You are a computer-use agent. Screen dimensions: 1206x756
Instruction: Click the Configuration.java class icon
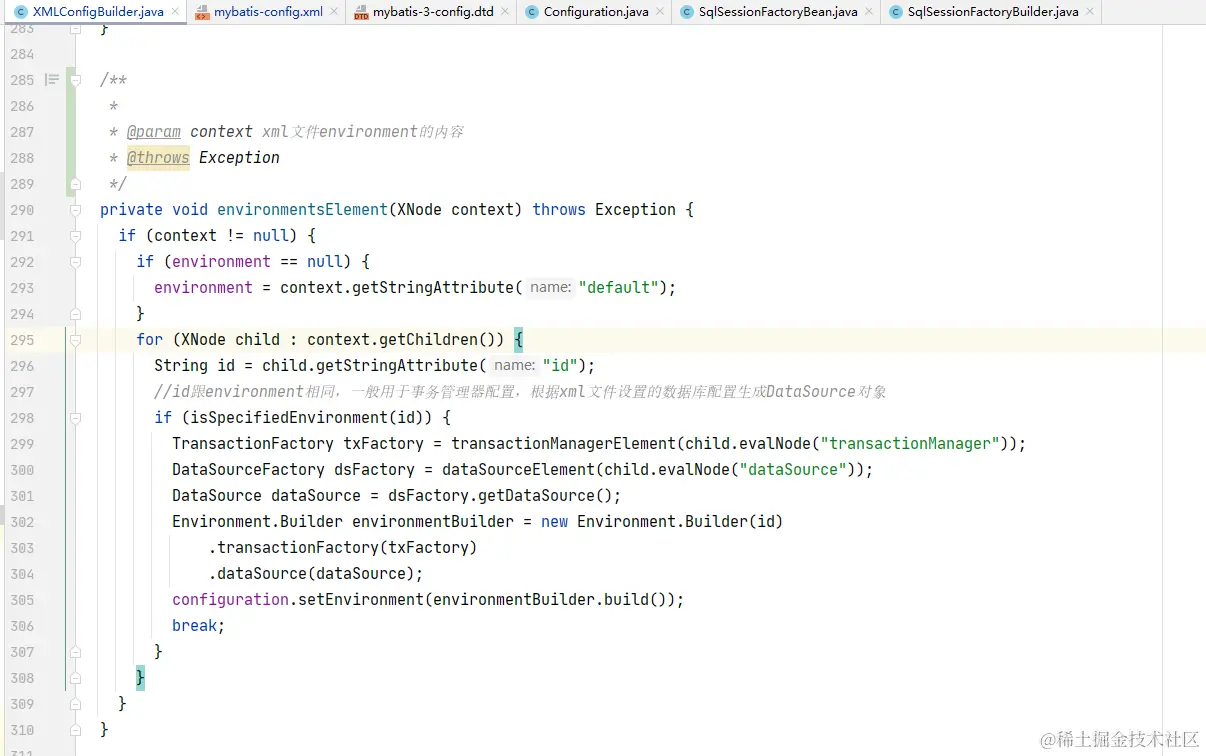coord(531,12)
